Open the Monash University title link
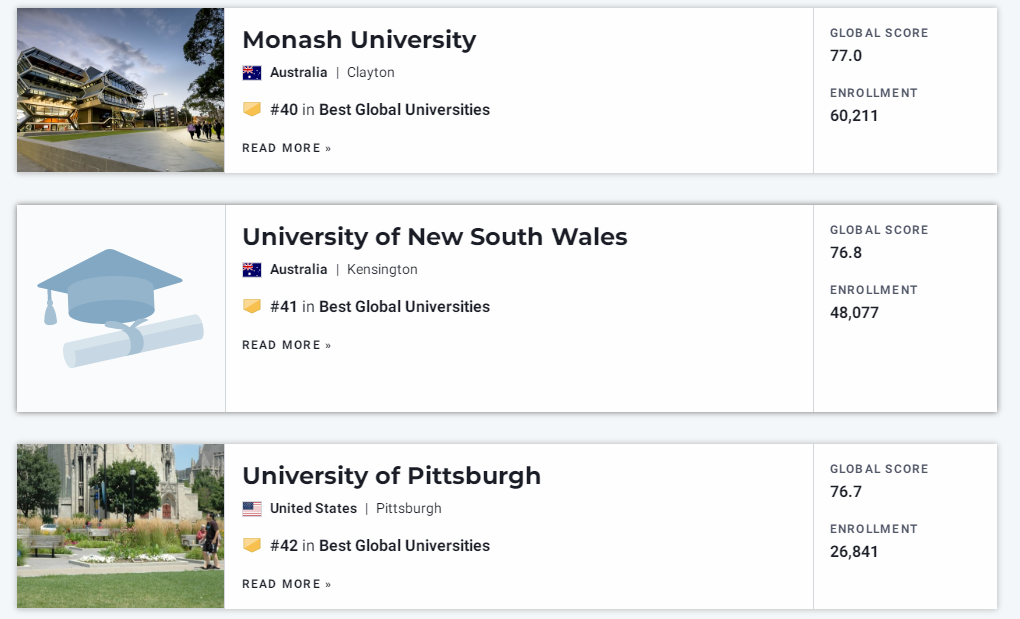Screen dimensions: 1020x619 359,40
